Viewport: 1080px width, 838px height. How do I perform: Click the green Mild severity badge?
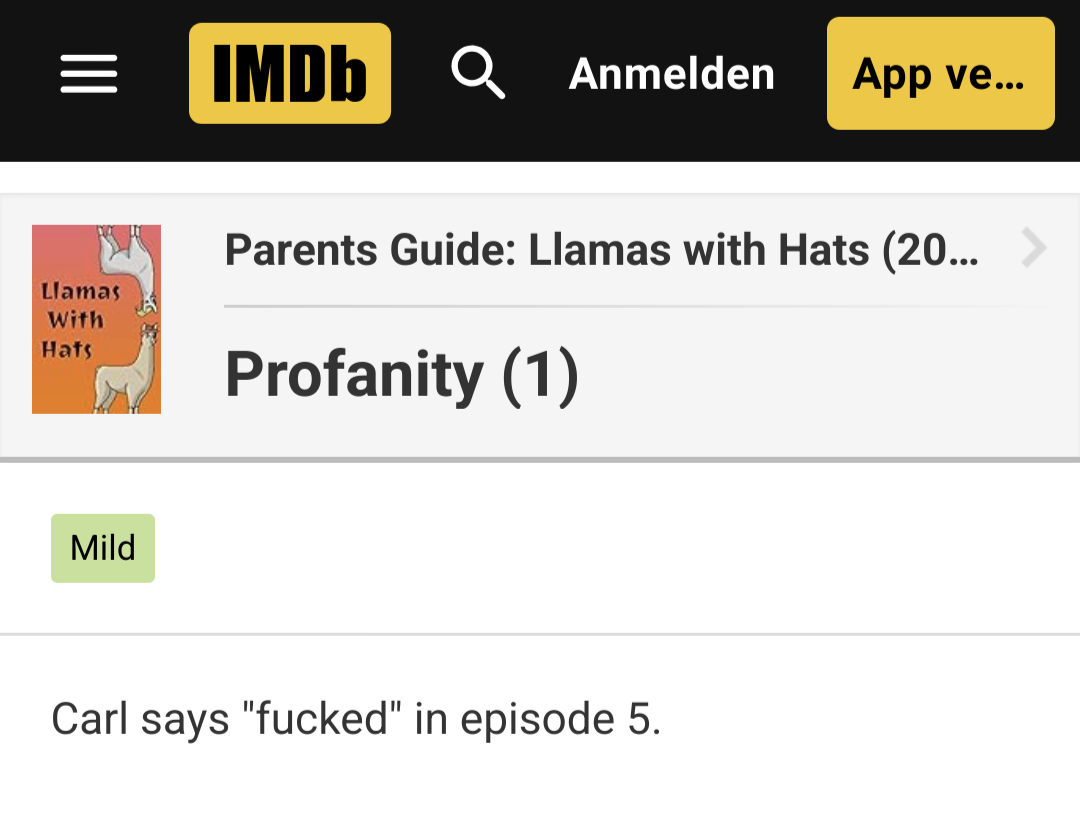point(103,548)
